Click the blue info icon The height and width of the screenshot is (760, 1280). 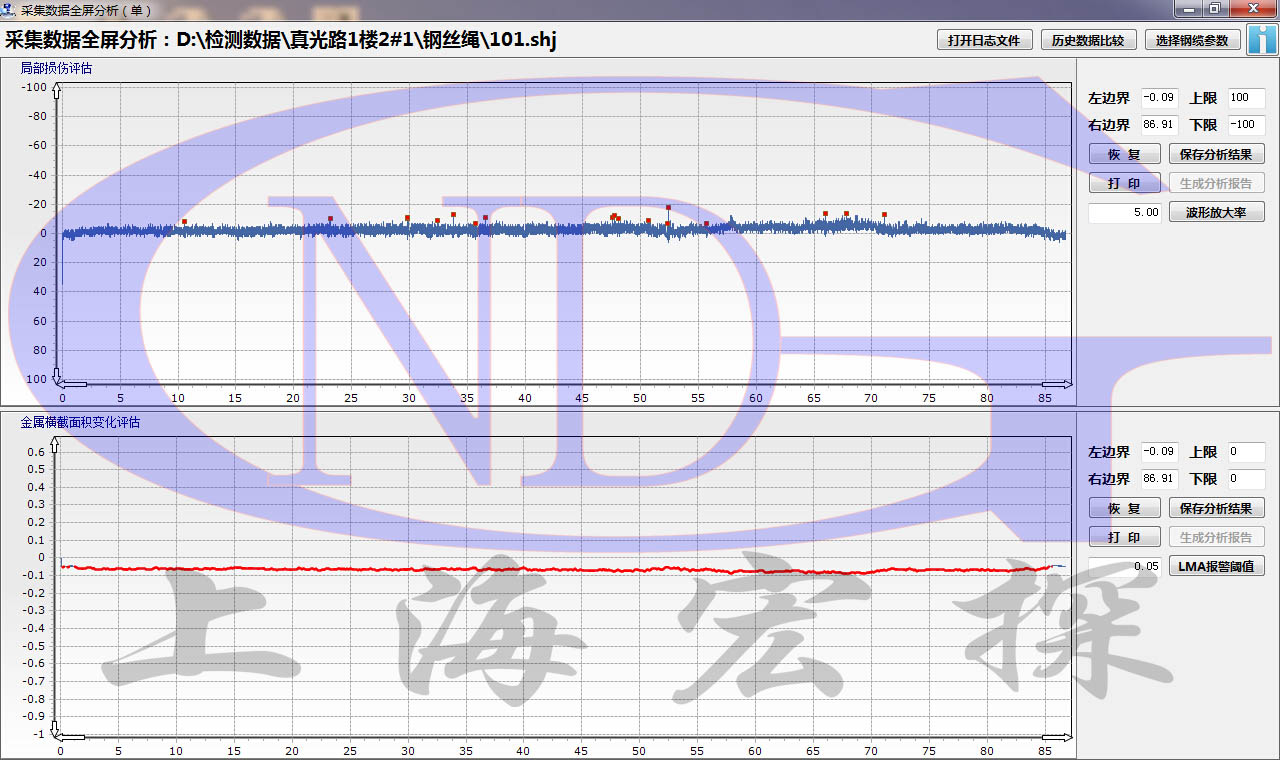pos(1263,40)
